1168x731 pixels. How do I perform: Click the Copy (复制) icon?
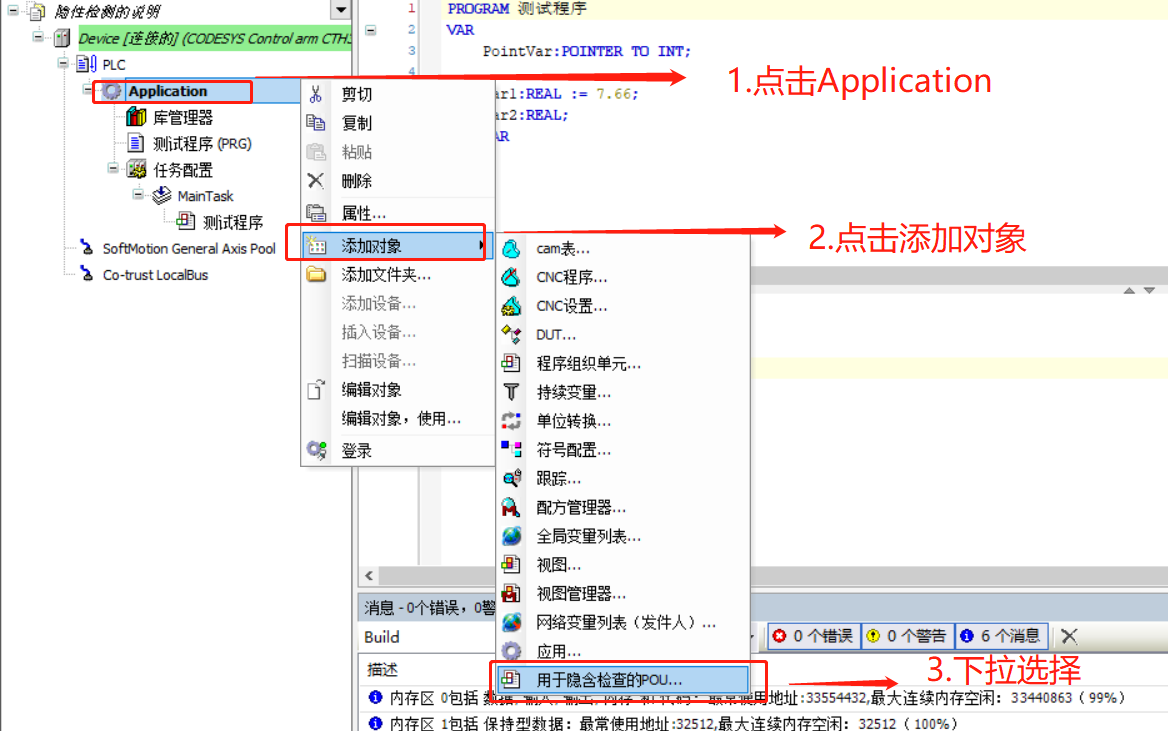pyautogui.click(x=316, y=122)
